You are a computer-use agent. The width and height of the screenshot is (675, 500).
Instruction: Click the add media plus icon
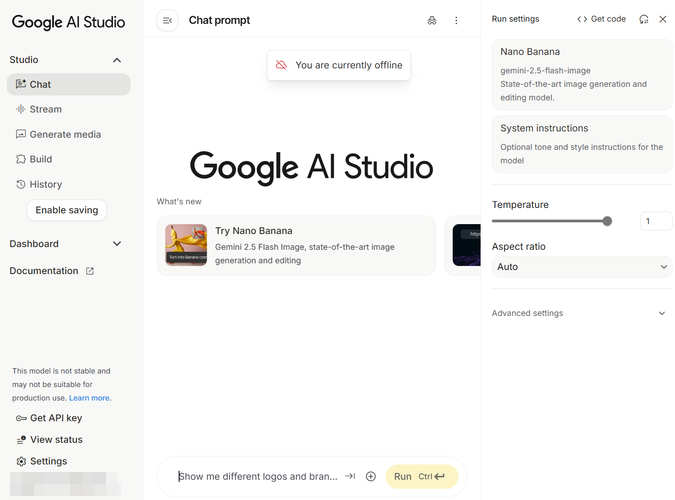point(371,476)
